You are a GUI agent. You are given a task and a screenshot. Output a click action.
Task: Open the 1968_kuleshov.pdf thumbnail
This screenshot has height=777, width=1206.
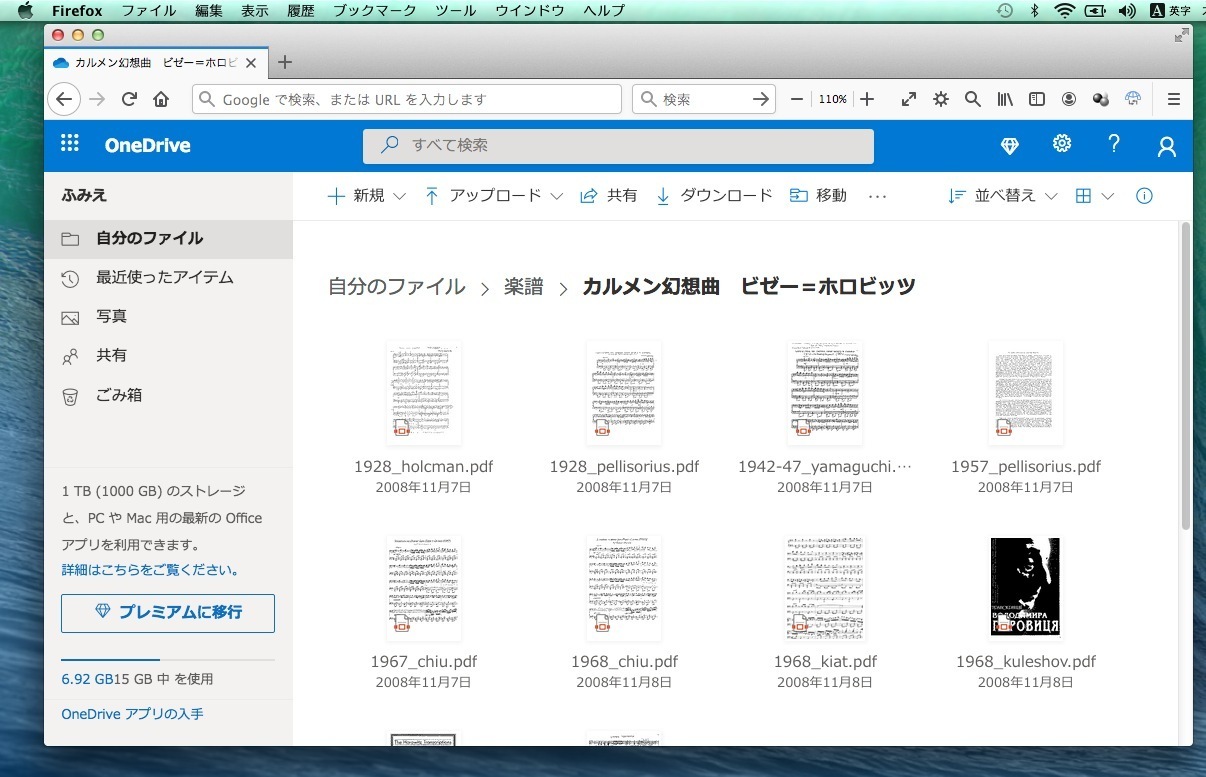(1025, 588)
